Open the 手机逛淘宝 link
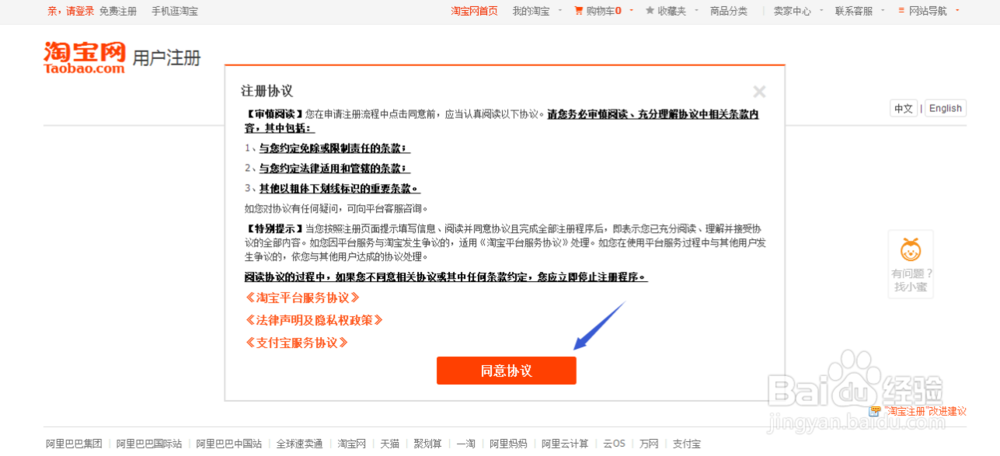 point(175,11)
